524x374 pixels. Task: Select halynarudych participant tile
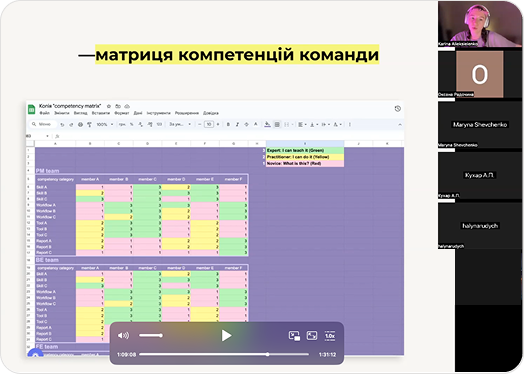(x=480, y=226)
